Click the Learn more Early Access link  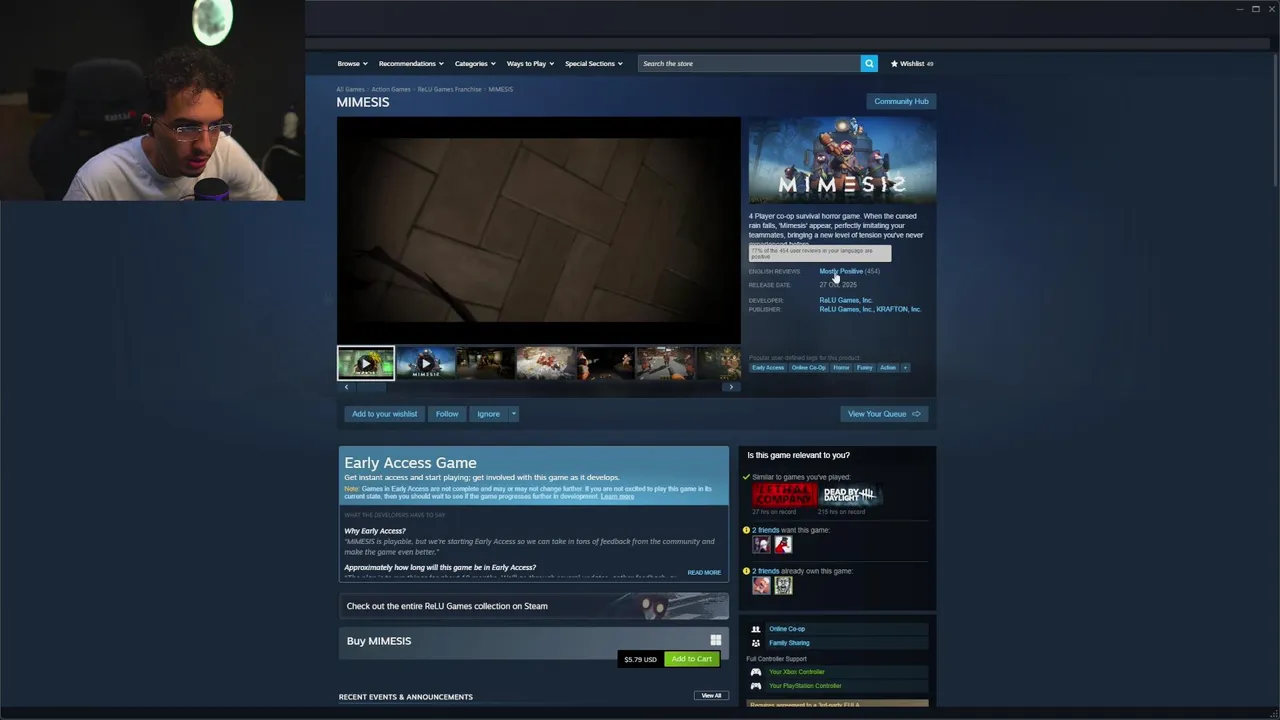[x=617, y=496]
